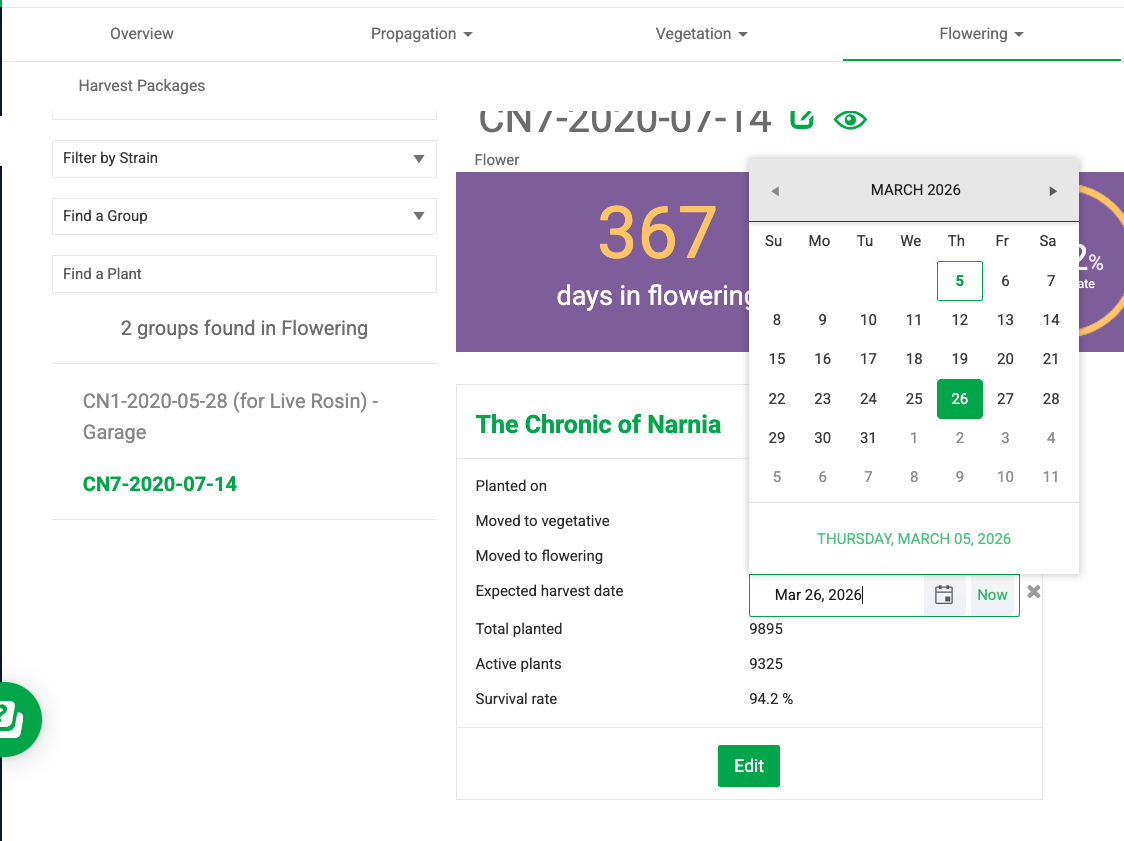Open the Find a Group dropdown
This screenshot has width=1124, height=841.
pyautogui.click(x=244, y=216)
